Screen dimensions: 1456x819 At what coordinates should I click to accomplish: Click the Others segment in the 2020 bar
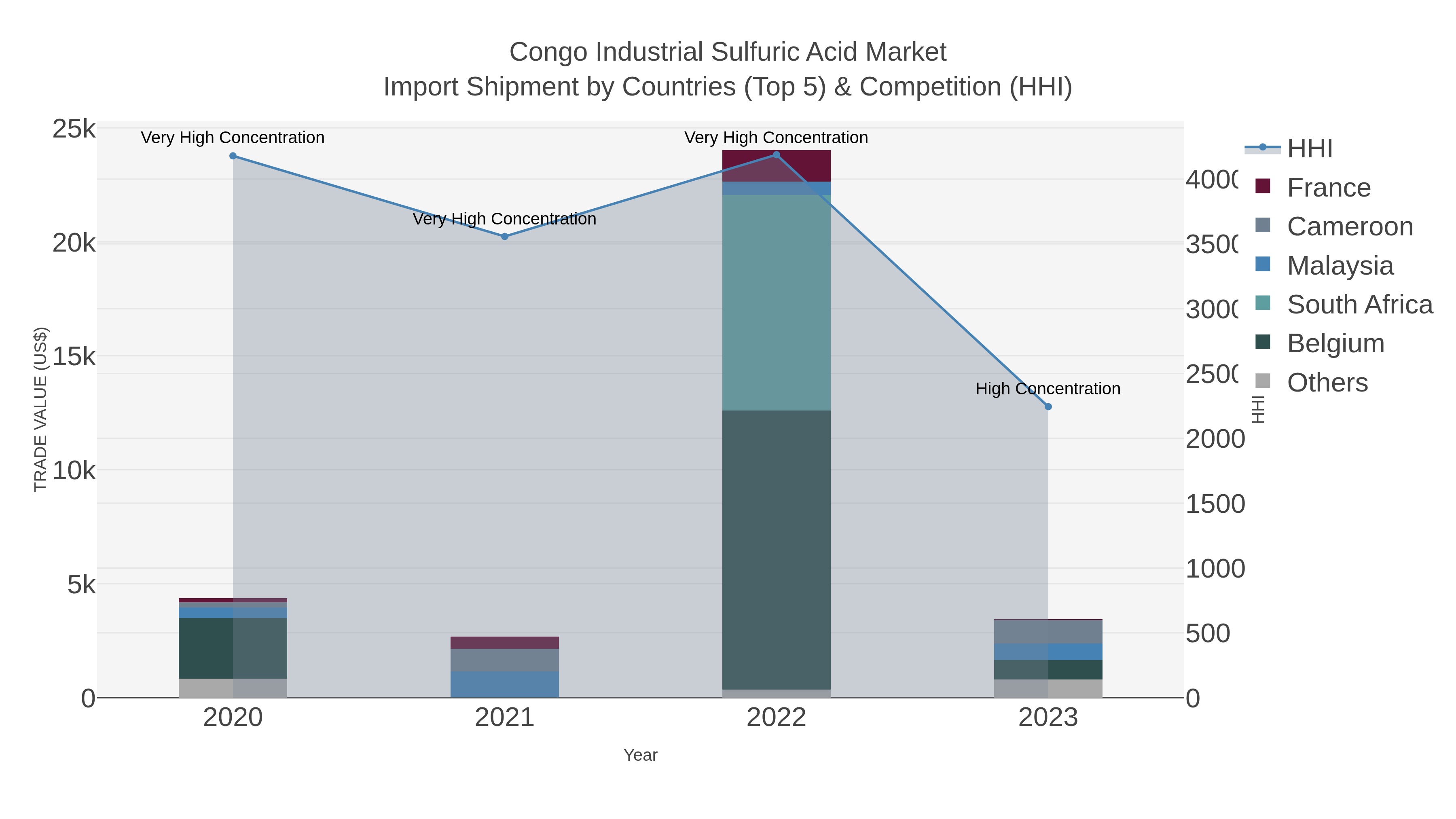tap(233, 688)
